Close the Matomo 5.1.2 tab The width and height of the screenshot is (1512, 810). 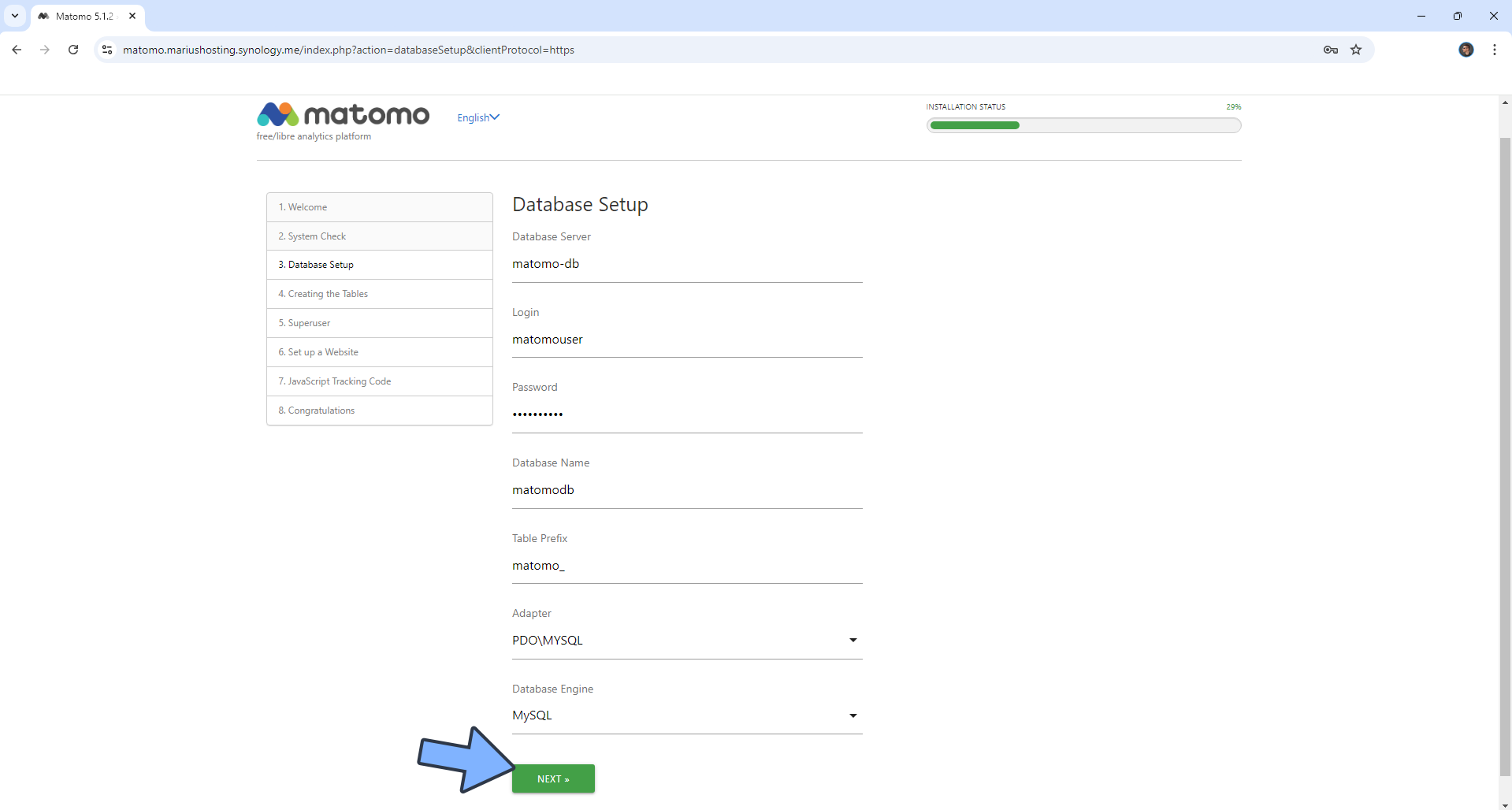pyautogui.click(x=132, y=16)
